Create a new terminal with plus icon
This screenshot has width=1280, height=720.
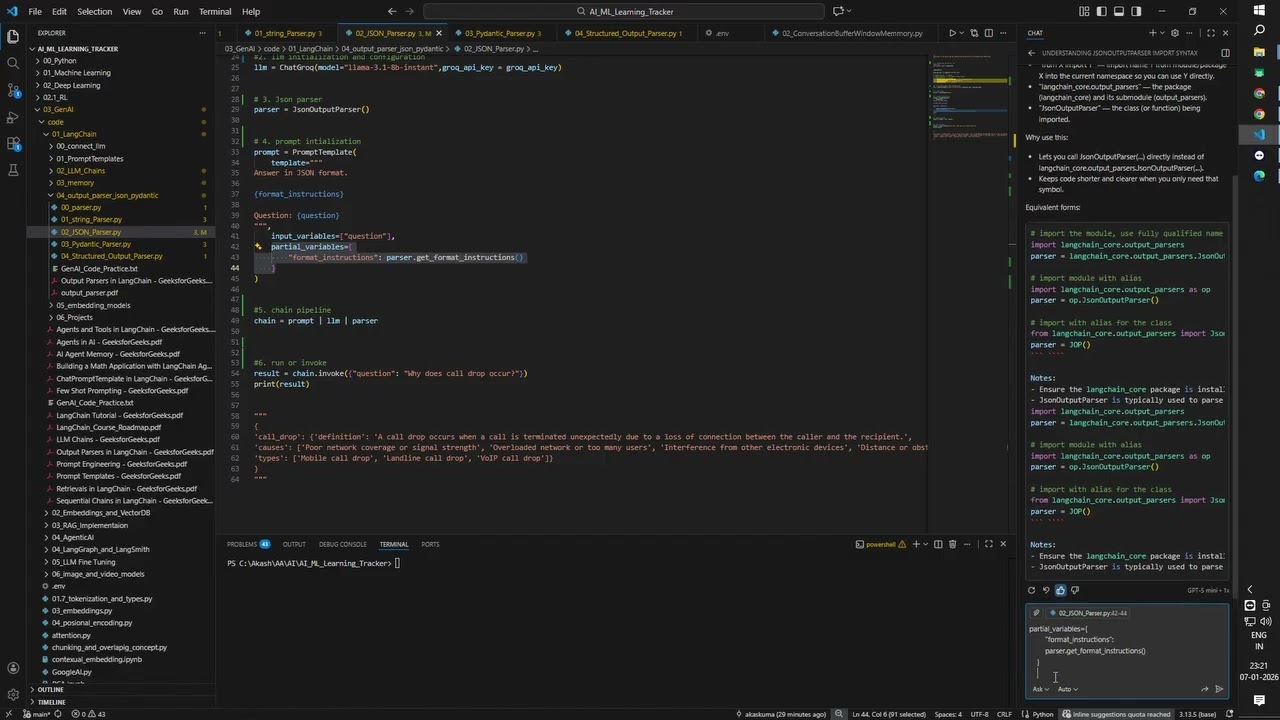(916, 544)
